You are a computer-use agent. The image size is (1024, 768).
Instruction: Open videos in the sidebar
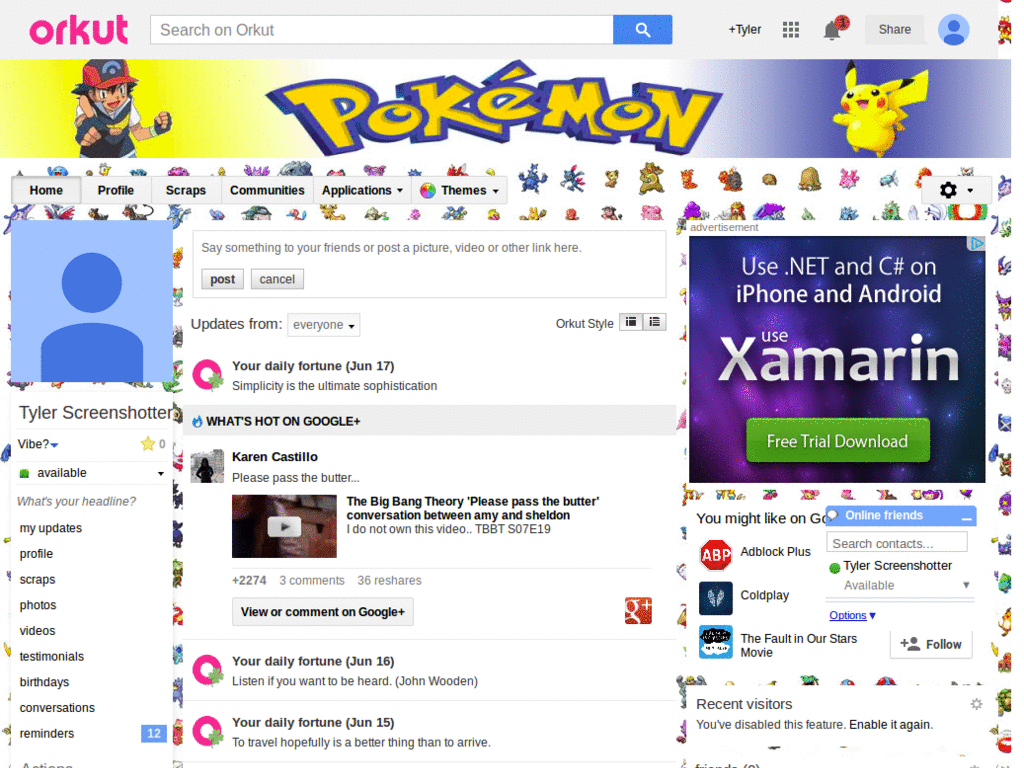pyautogui.click(x=37, y=631)
